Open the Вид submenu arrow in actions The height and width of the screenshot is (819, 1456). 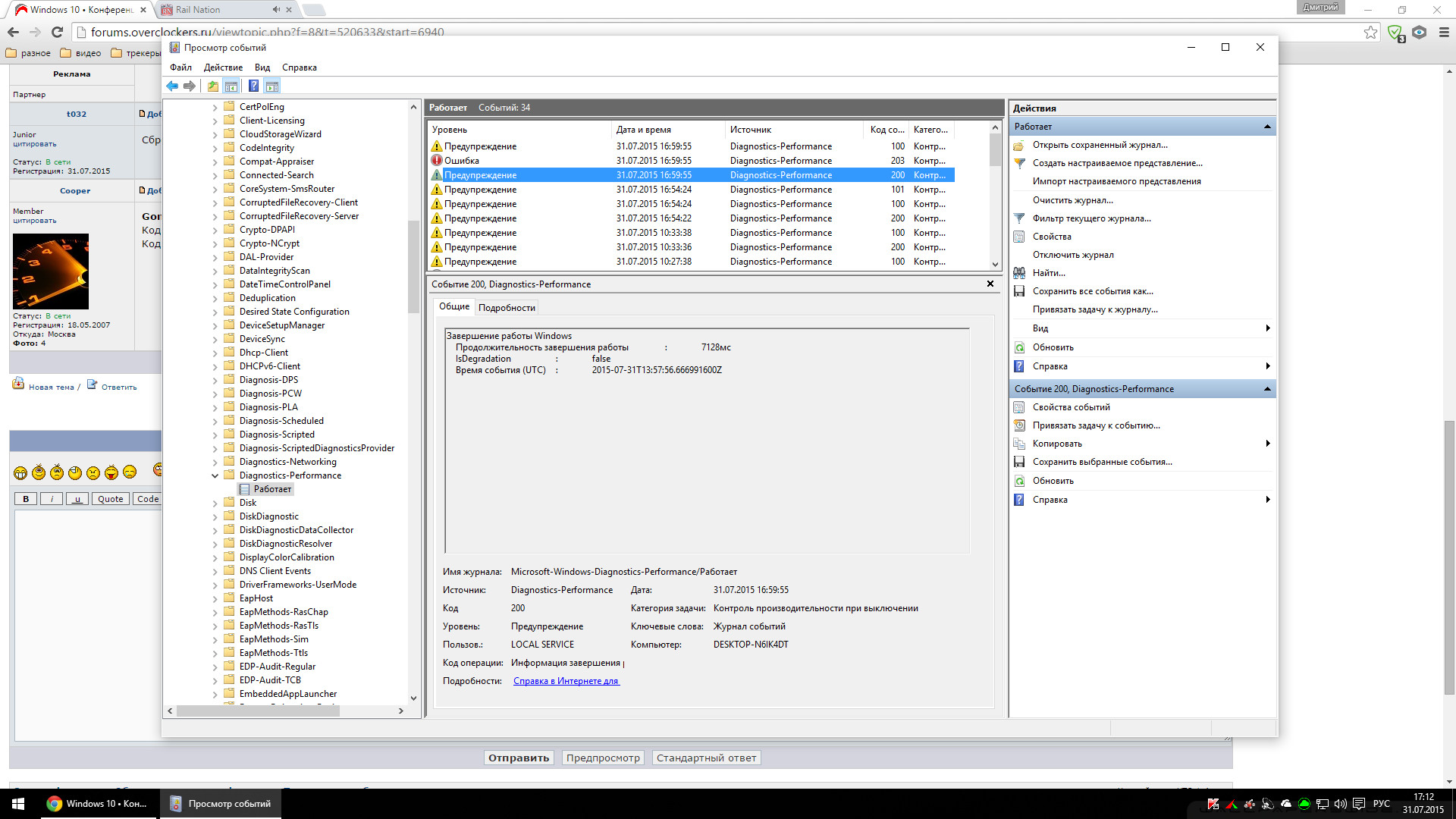point(1267,328)
